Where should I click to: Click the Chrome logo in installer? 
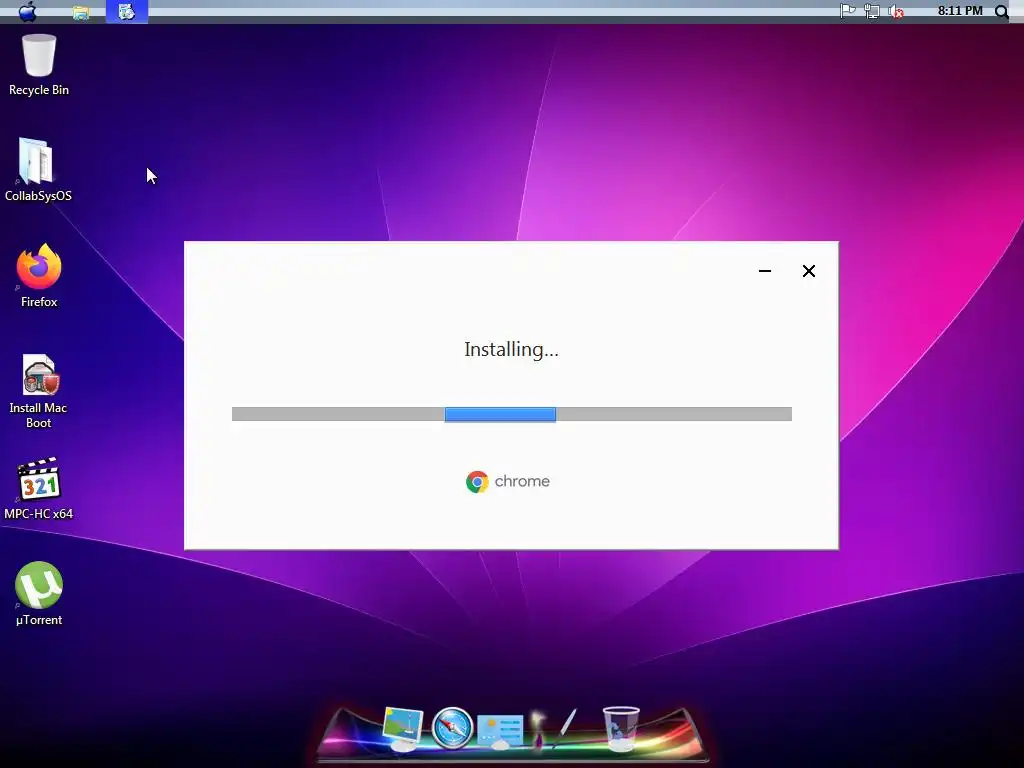pyautogui.click(x=508, y=482)
